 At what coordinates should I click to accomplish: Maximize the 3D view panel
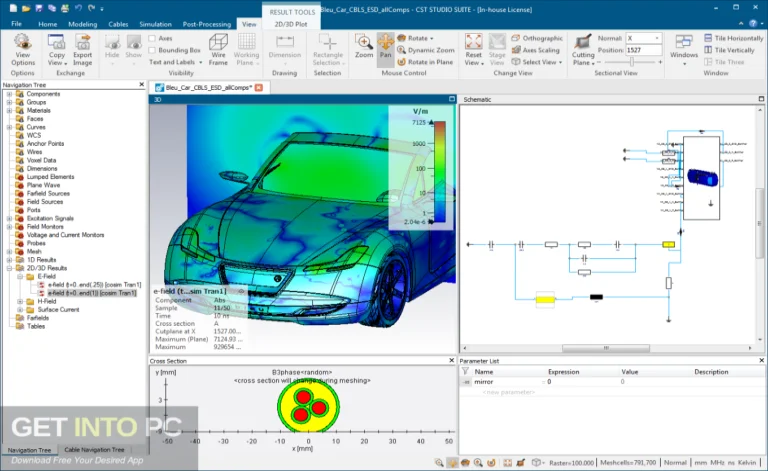452,99
